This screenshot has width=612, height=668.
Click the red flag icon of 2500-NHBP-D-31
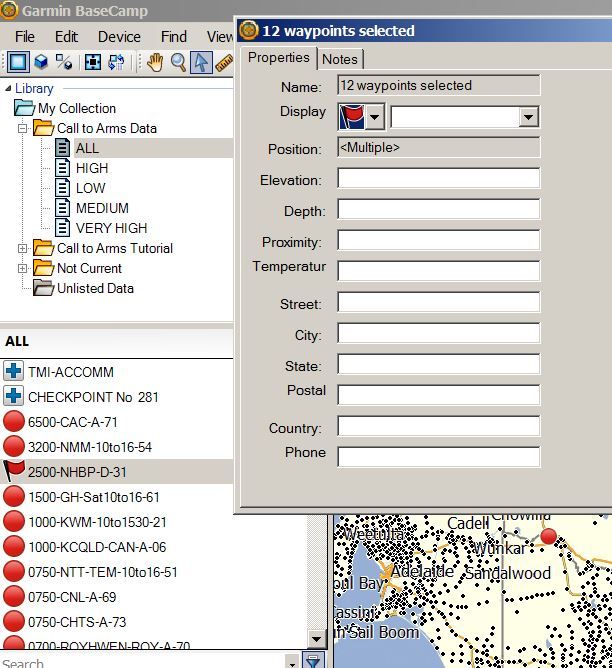[14, 471]
